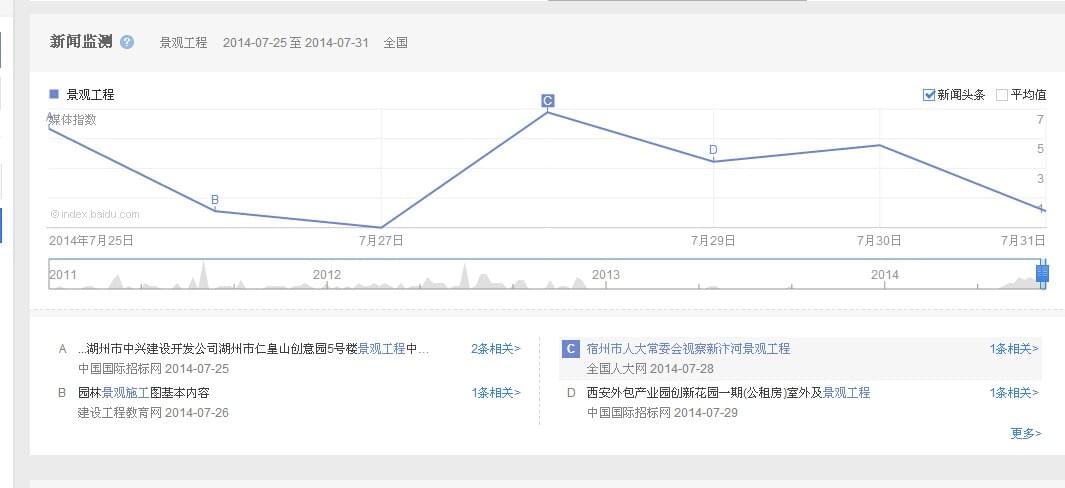Click the 新闻监测 section title
The width and height of the screenshot is (1065, 488).
pyautogui.click(x=81, y=42)
